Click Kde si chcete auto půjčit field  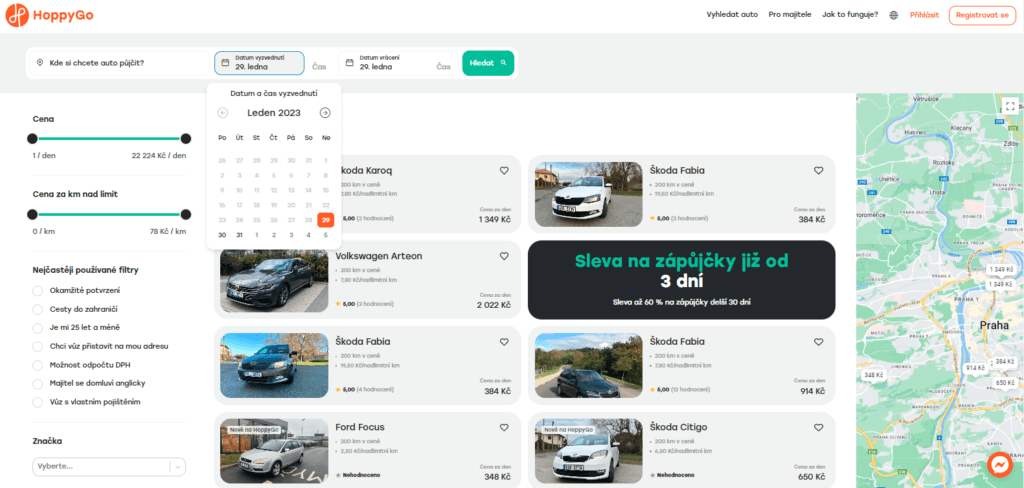point(119,63)
